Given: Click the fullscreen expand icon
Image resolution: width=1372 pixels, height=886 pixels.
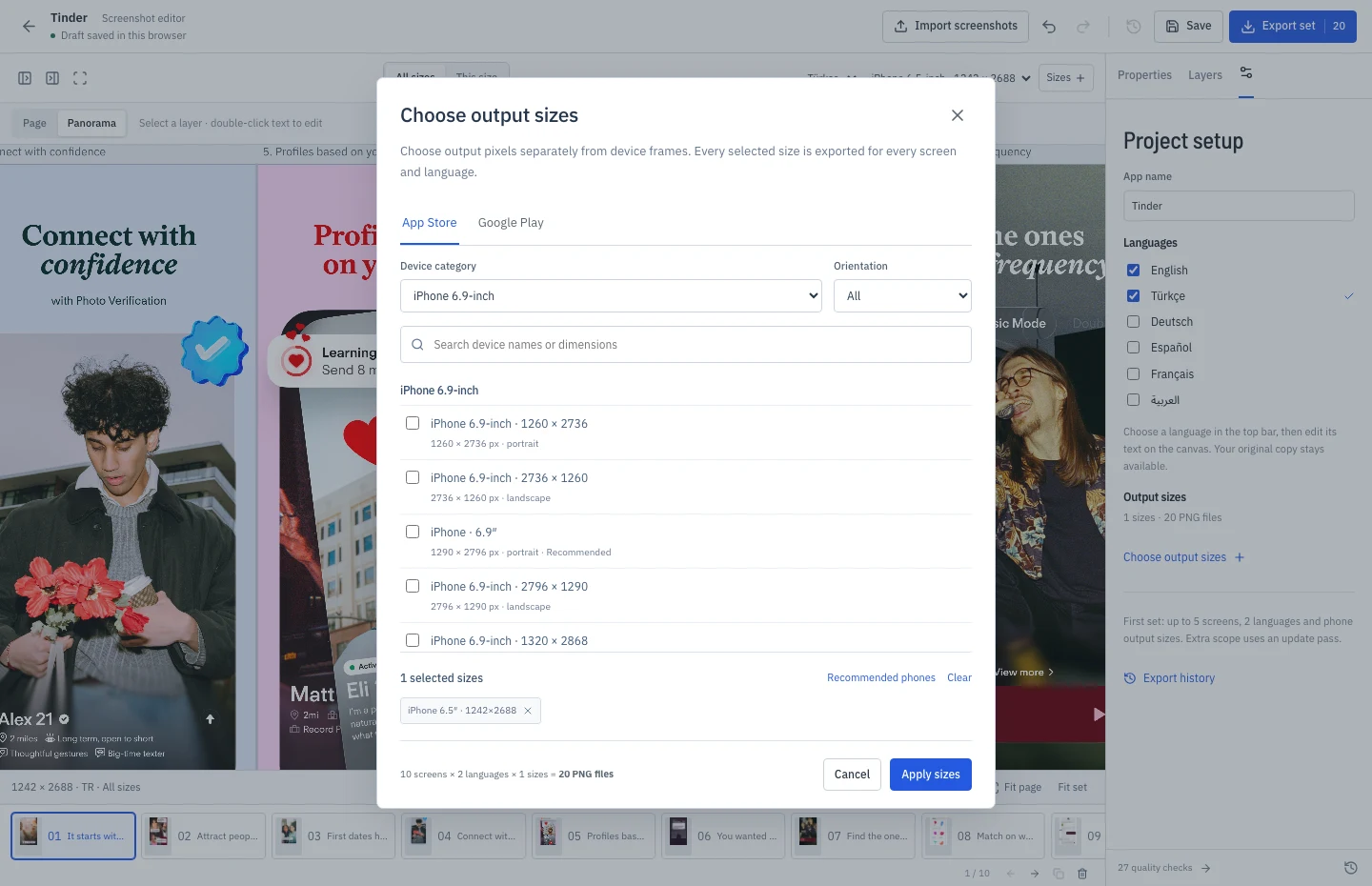Looking at the screenshot, I should click(x=80, y=78).
